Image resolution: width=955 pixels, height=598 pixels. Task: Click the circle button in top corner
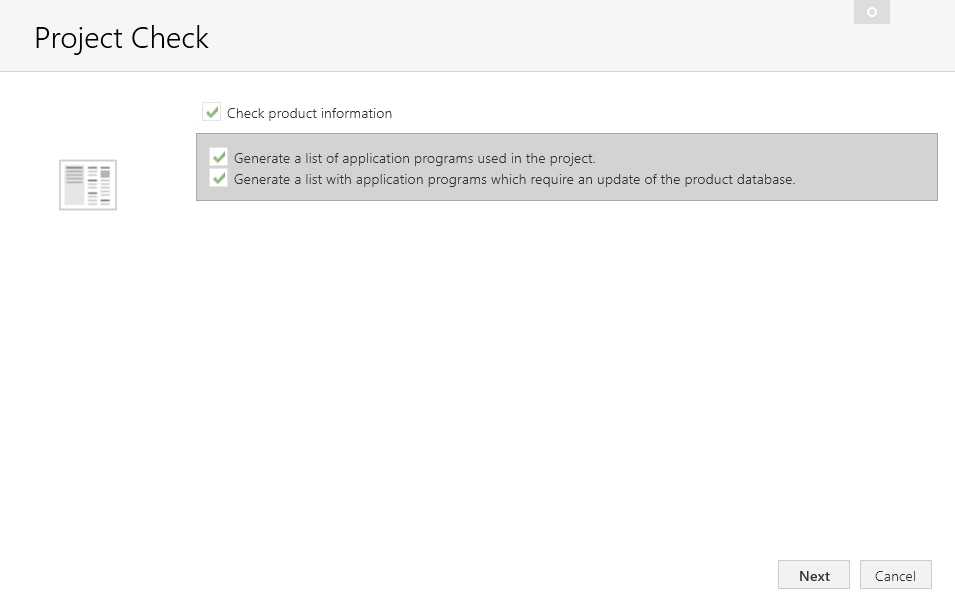[x=872, y=12]
